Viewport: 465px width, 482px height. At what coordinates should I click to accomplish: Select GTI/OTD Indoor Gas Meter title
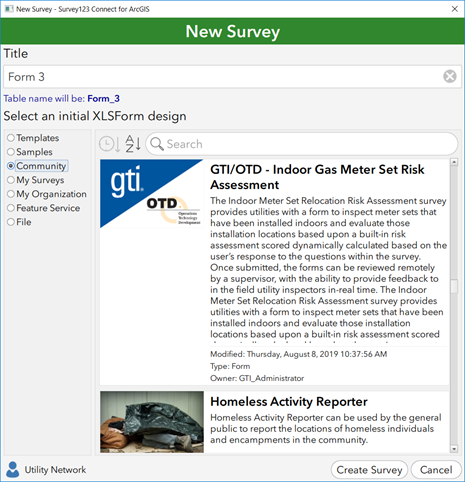pyautogui.click(x=317, y=177)
